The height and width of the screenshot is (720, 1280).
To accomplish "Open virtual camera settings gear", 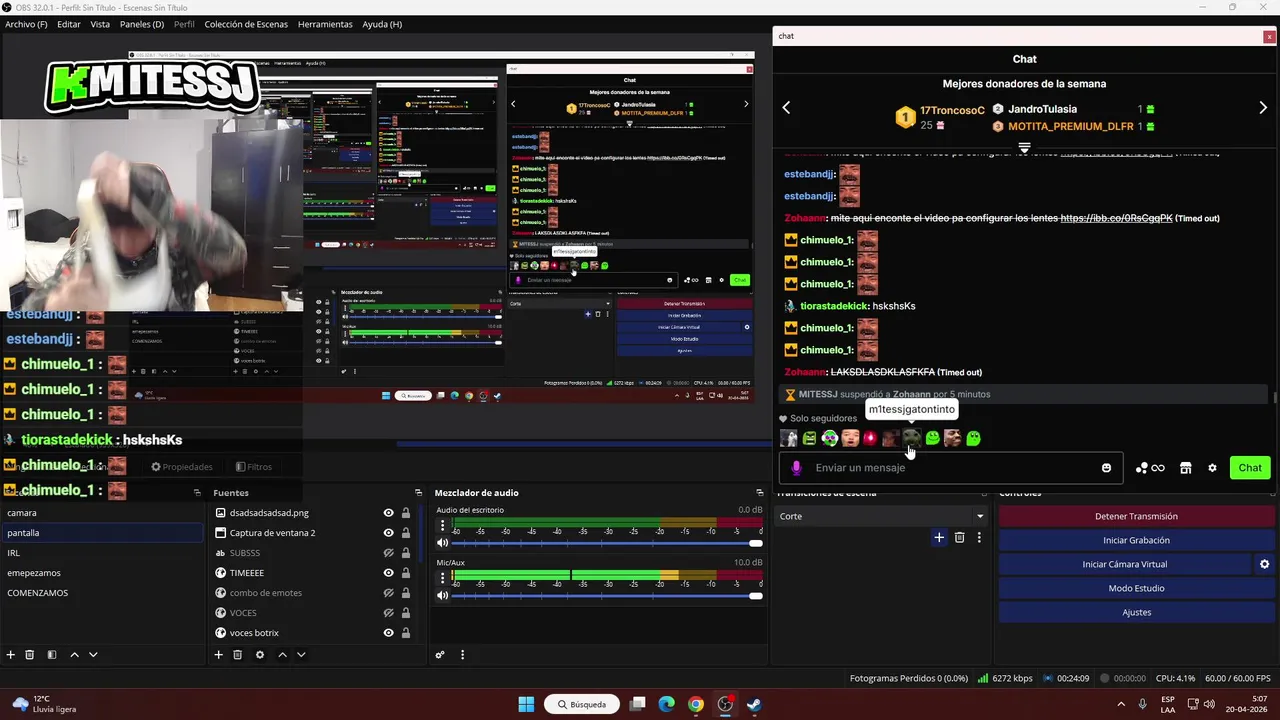I will [x=1264, y=564].
